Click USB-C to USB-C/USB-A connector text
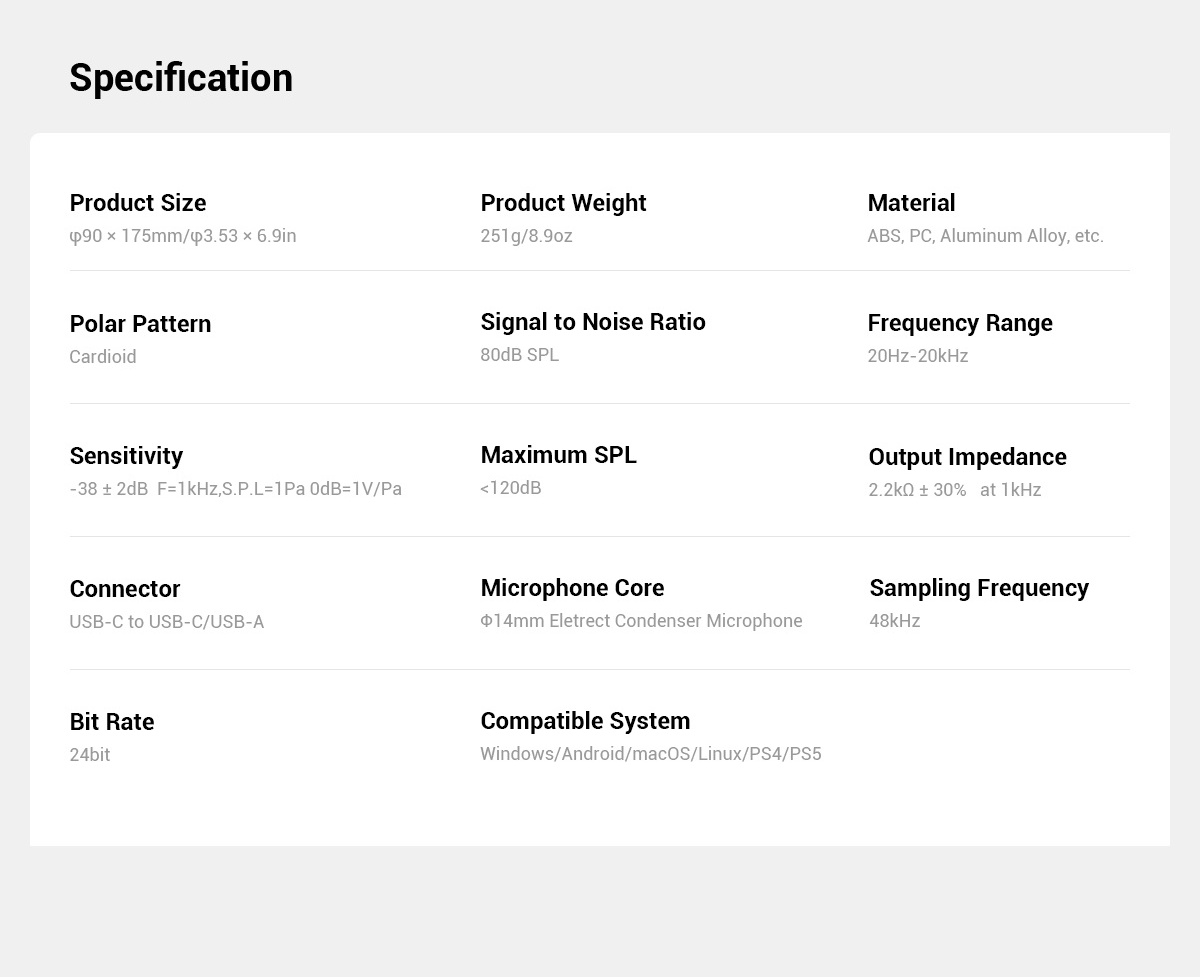 167,622
